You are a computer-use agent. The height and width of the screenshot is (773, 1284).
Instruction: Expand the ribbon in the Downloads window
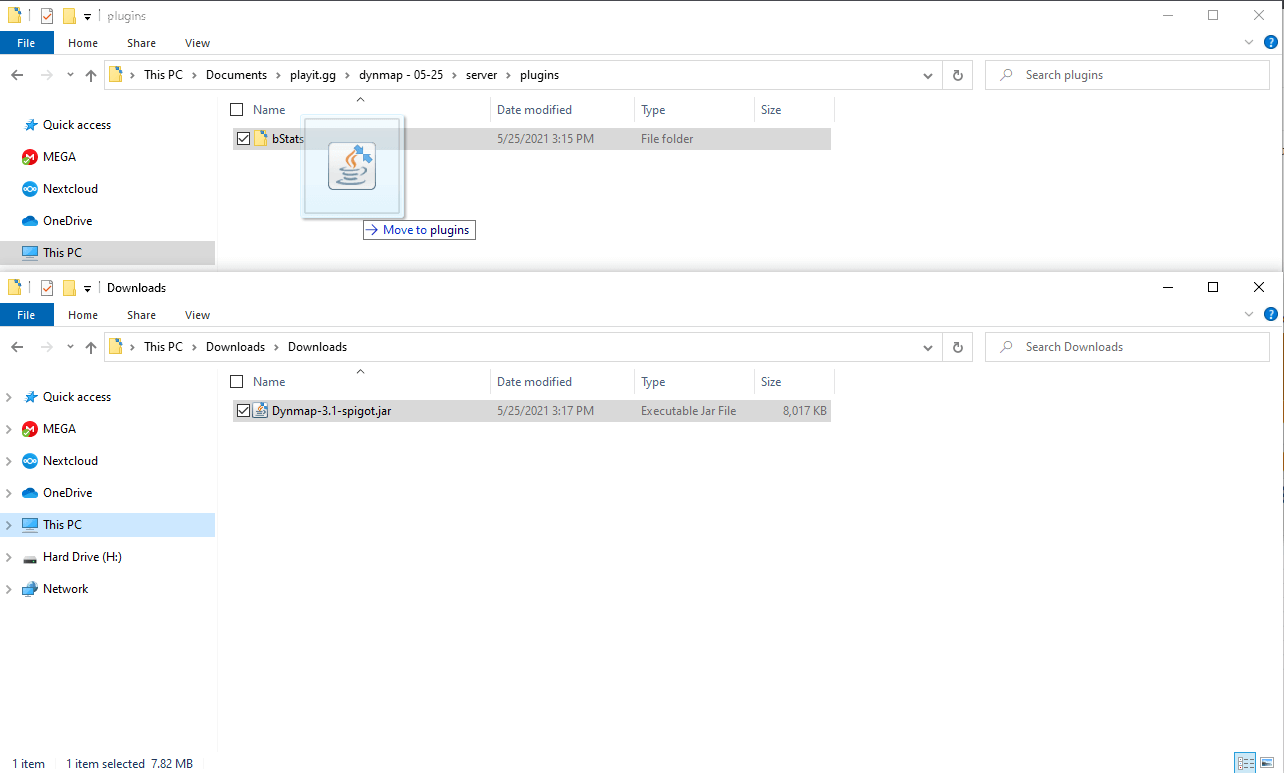[1248, 315]
